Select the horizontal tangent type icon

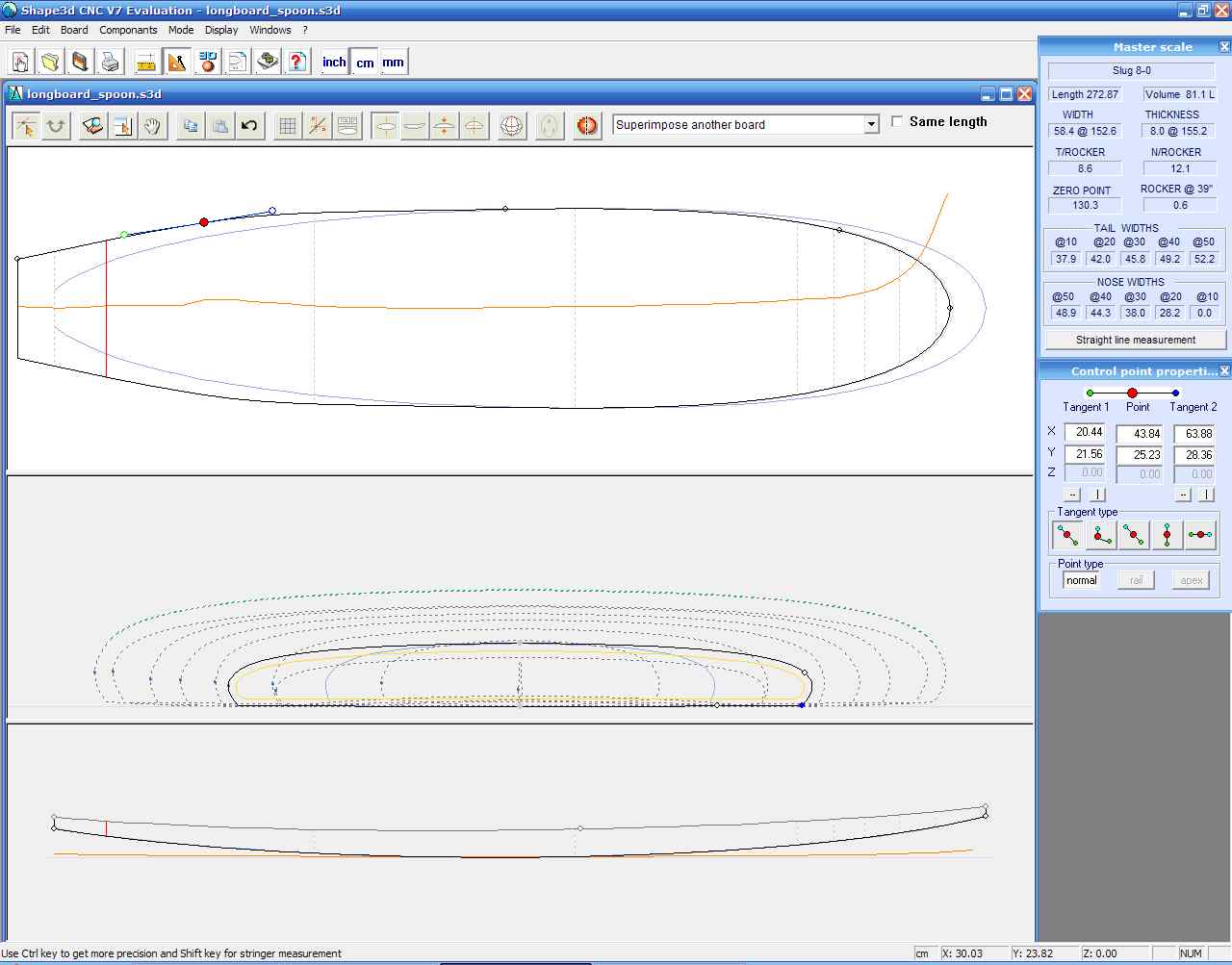coord(1199,535)
